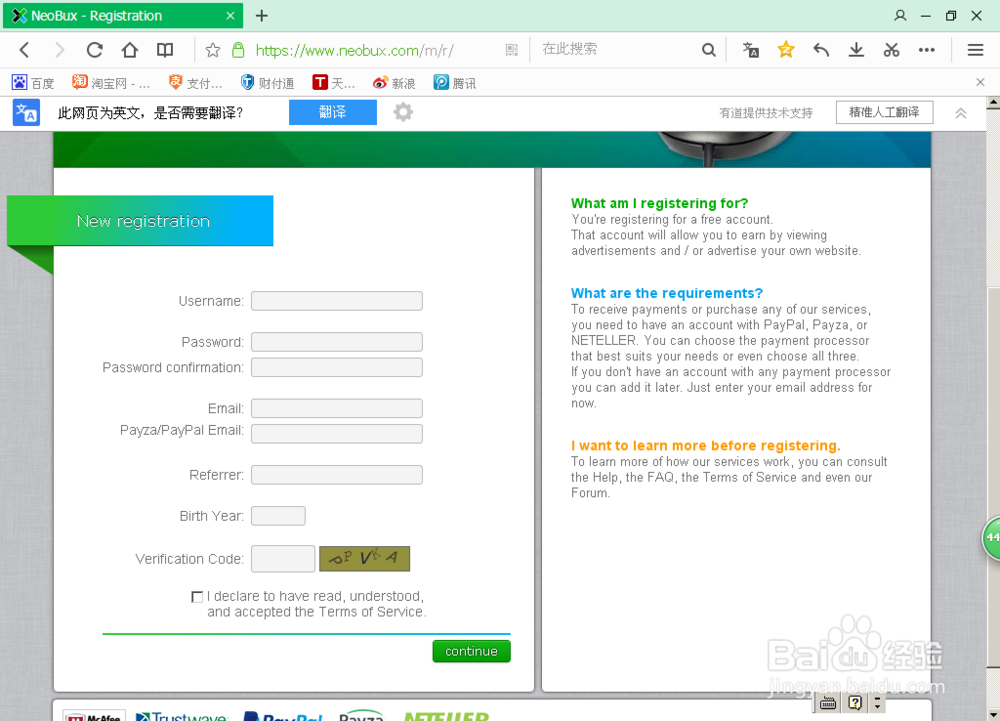
Task: Click the Verification Code input field
Action: (x=283, y=558)
